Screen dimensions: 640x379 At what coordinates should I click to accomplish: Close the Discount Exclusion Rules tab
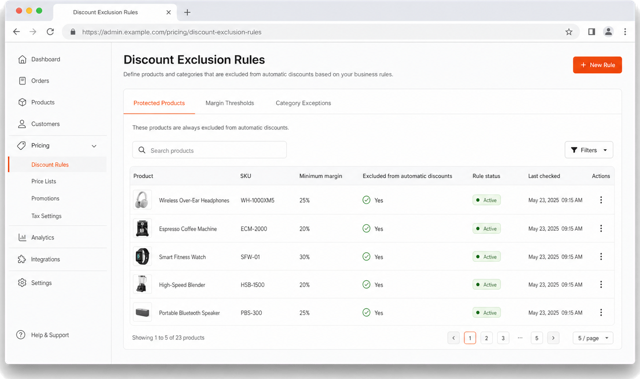pos(168,12)
